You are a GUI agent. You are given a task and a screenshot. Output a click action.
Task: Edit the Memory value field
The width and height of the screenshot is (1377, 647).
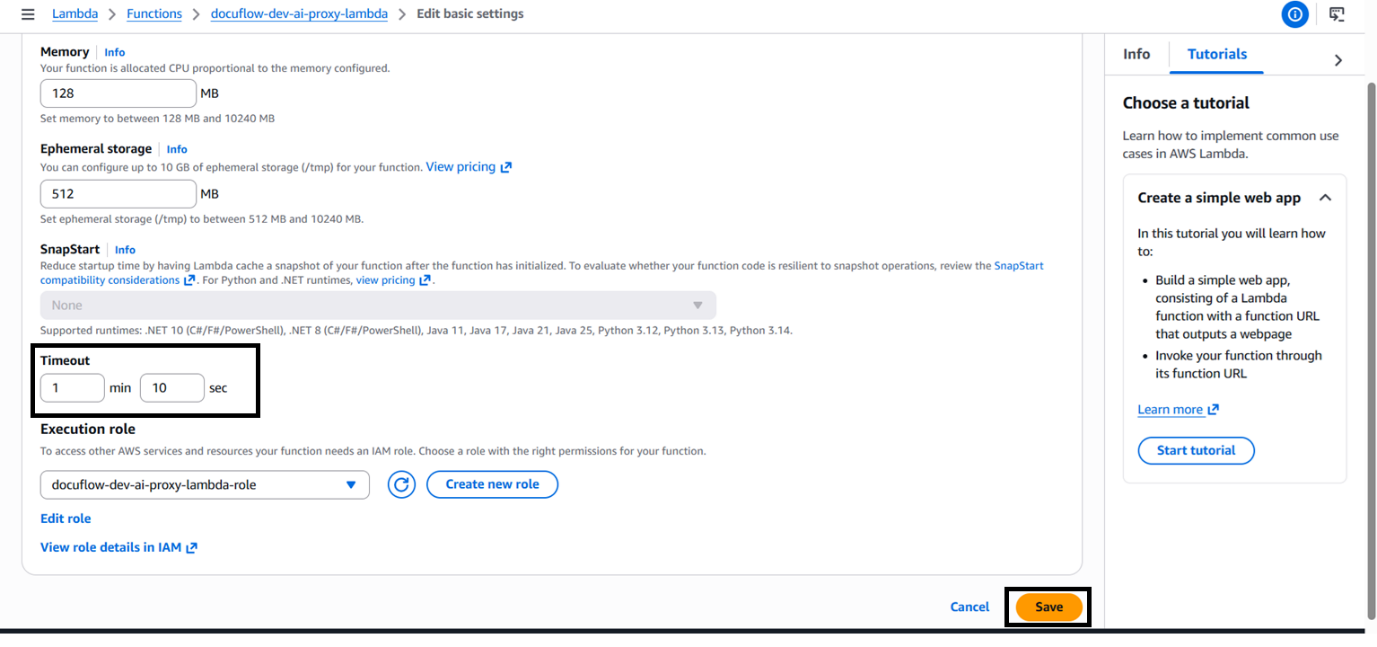(x=118, y=93)
